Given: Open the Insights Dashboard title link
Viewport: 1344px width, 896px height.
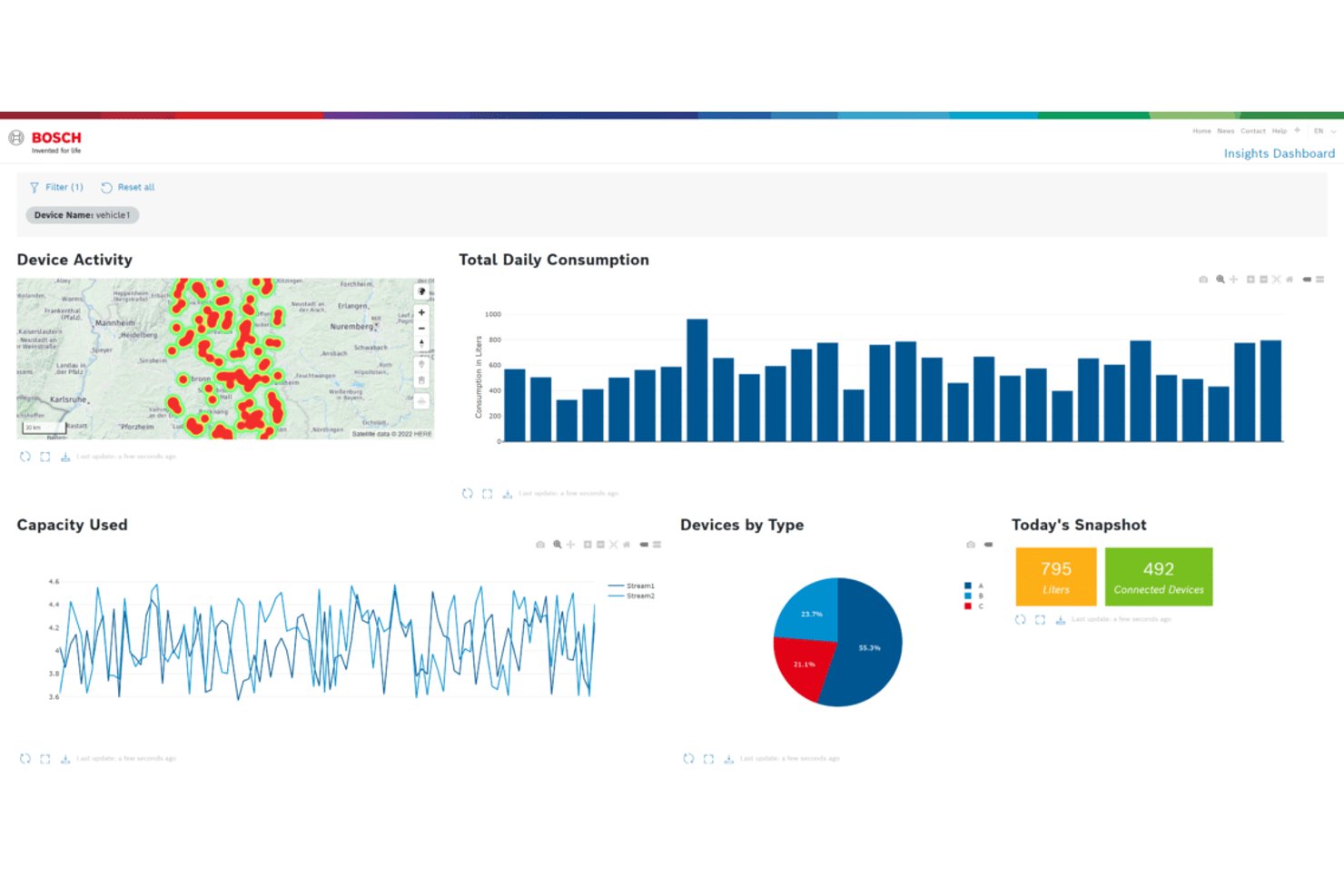Looking at the screenshot, I should [1279, 153].
